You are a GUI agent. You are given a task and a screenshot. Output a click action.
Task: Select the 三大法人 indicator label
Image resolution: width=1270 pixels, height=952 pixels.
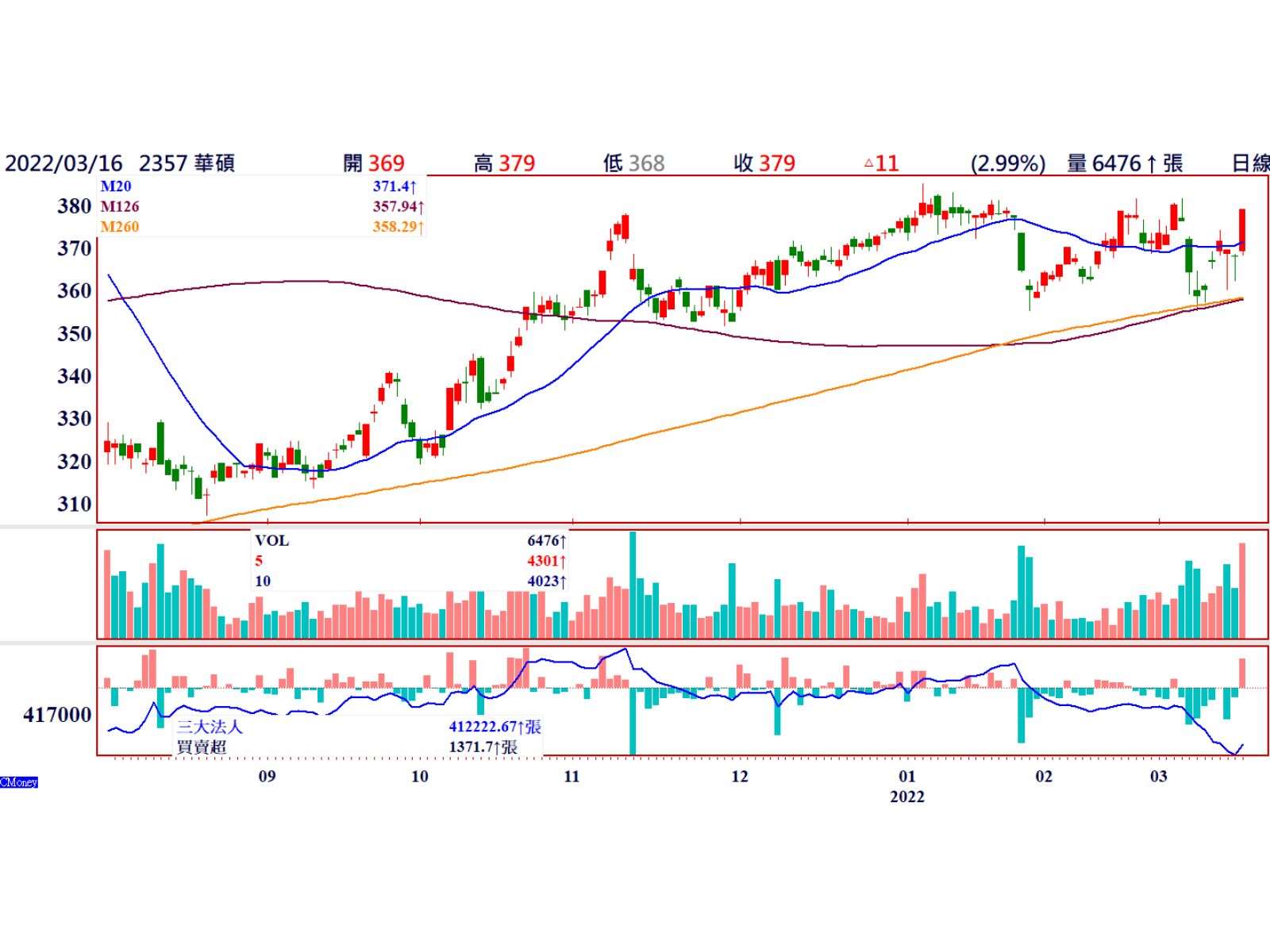(x=210, y=727)
